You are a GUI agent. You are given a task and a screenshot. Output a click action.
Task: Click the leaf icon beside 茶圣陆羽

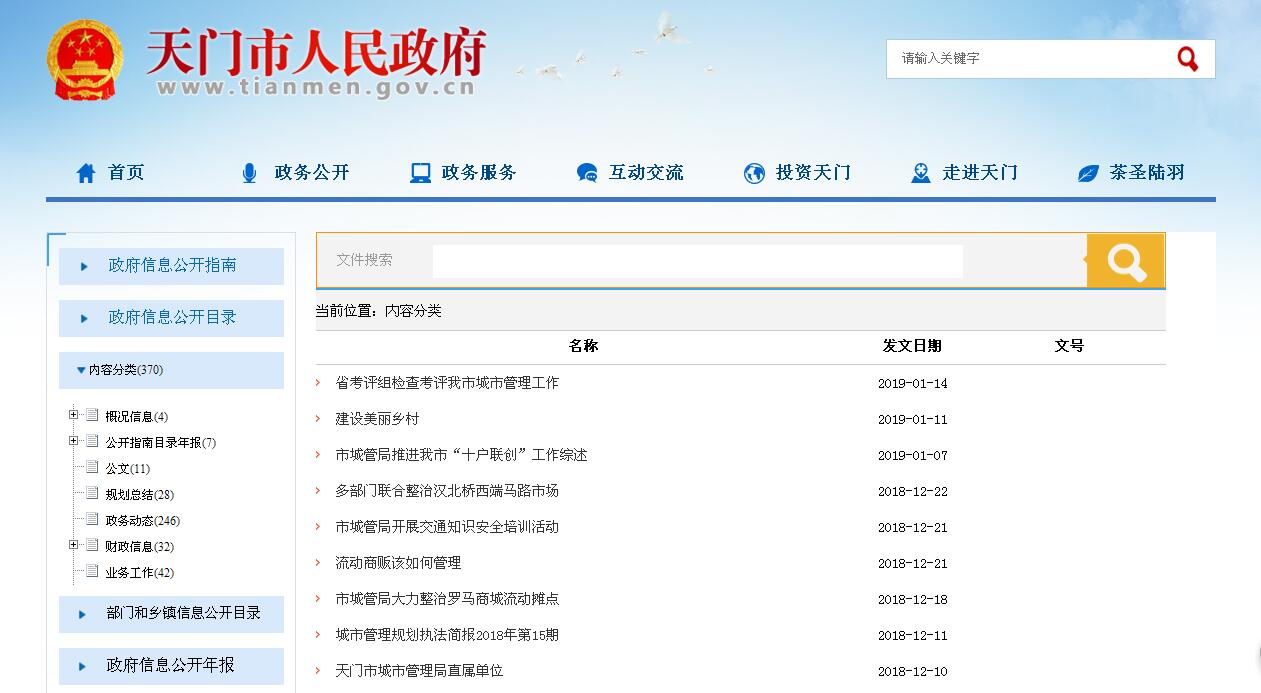tap(1088, 173)
